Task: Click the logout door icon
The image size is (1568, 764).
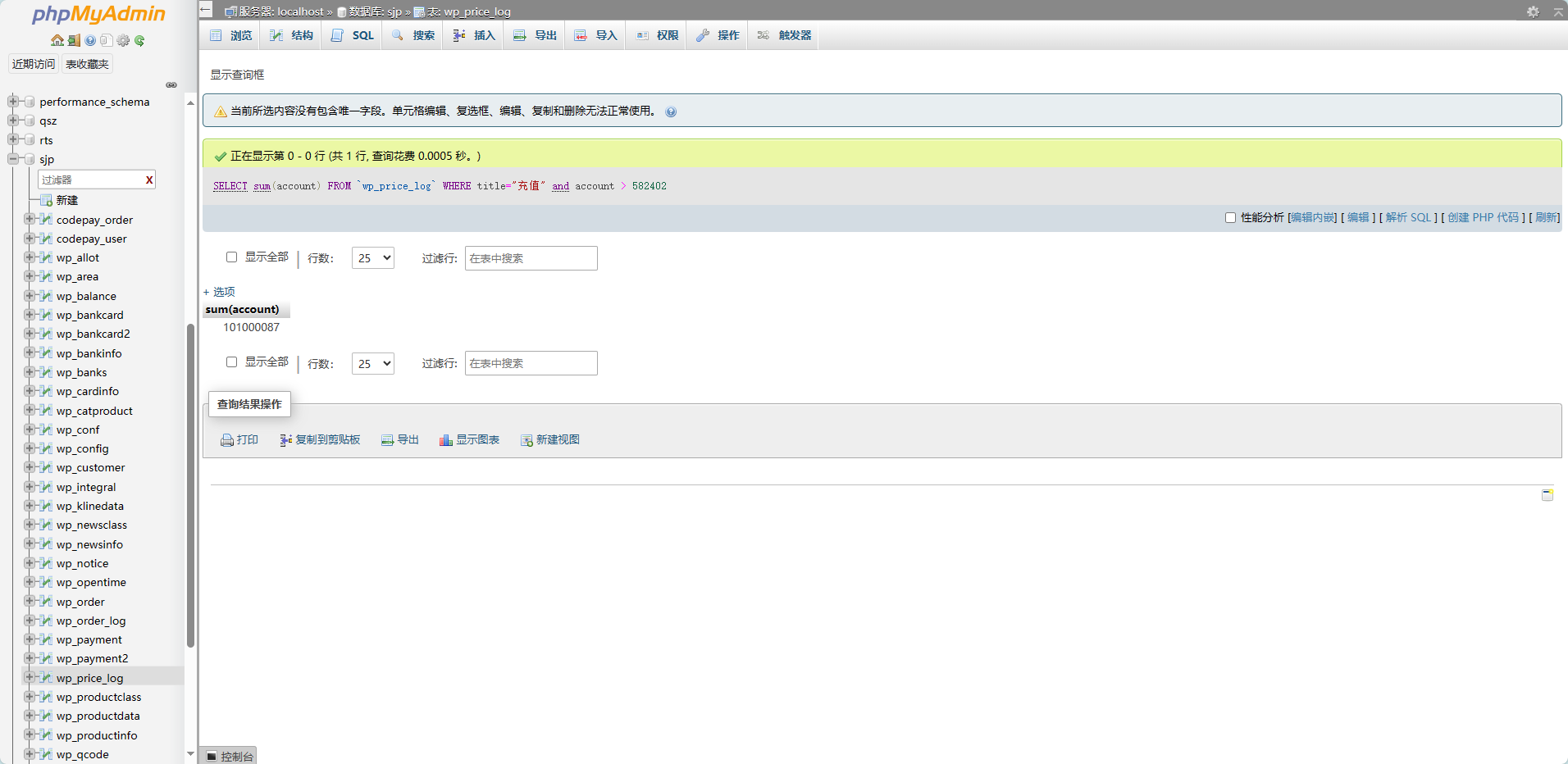Action: [74, 40]
